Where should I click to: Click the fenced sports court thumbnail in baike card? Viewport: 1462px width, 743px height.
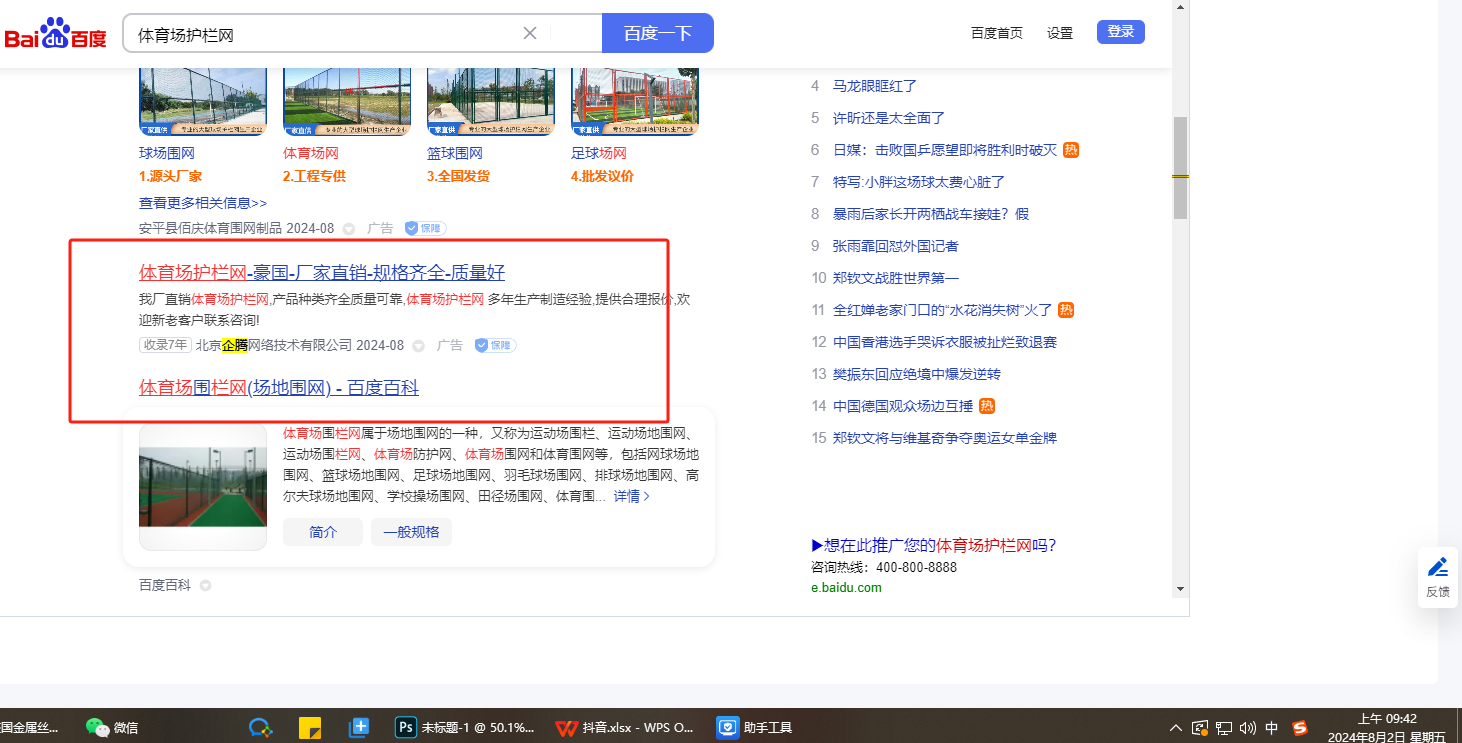(x=203, y=486)
